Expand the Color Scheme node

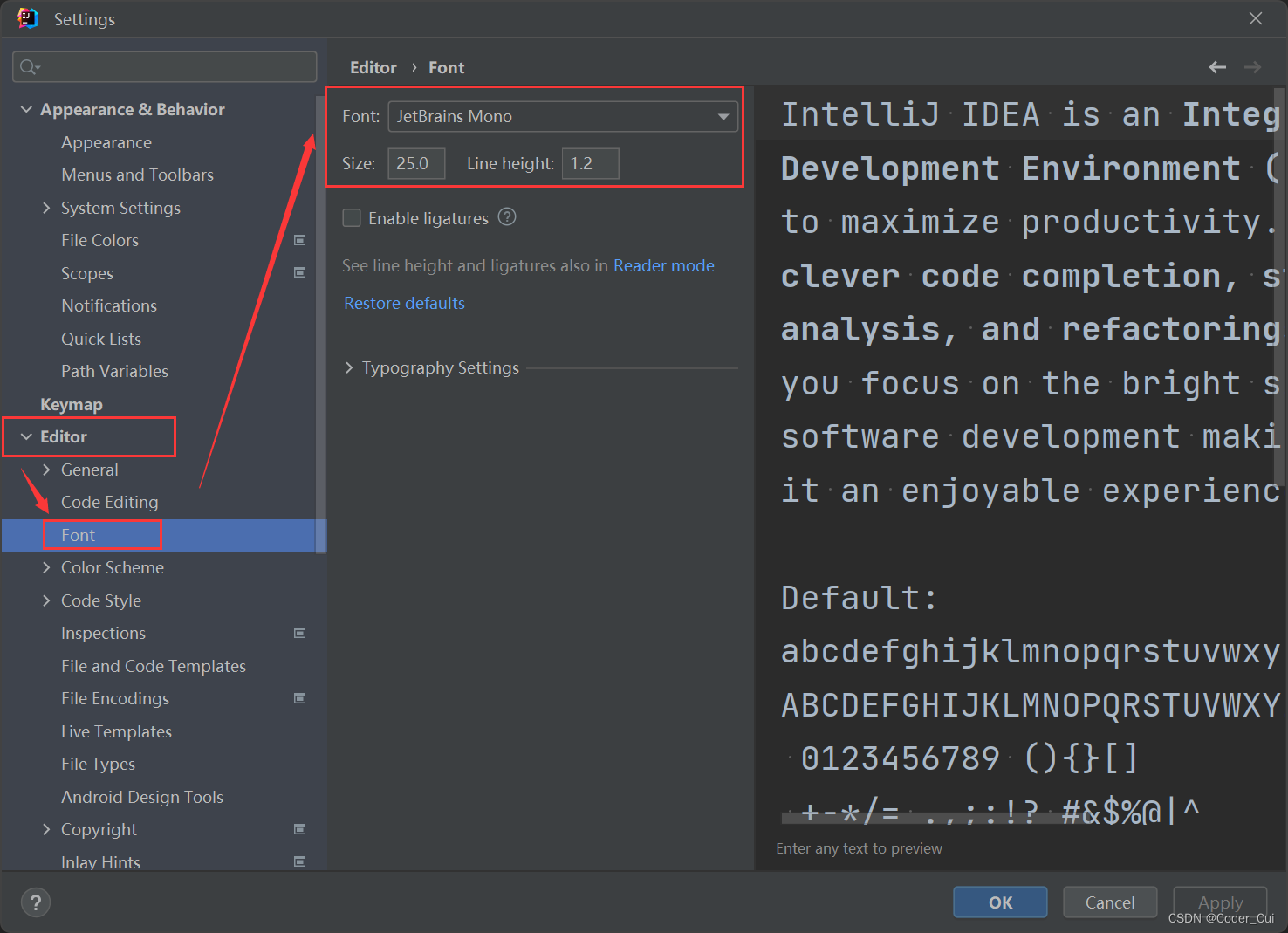pos(46,567)
